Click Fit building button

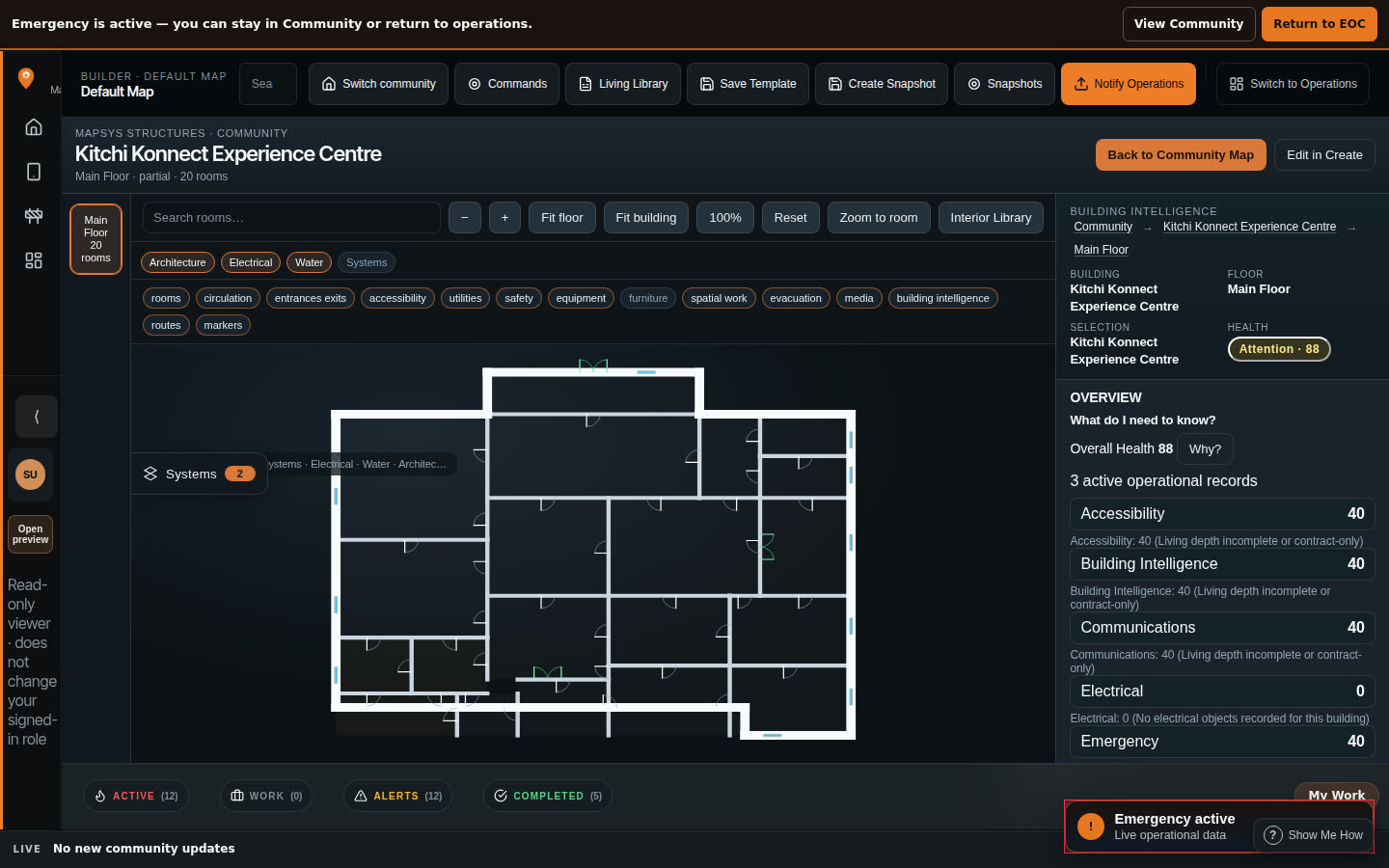[646, 218]
